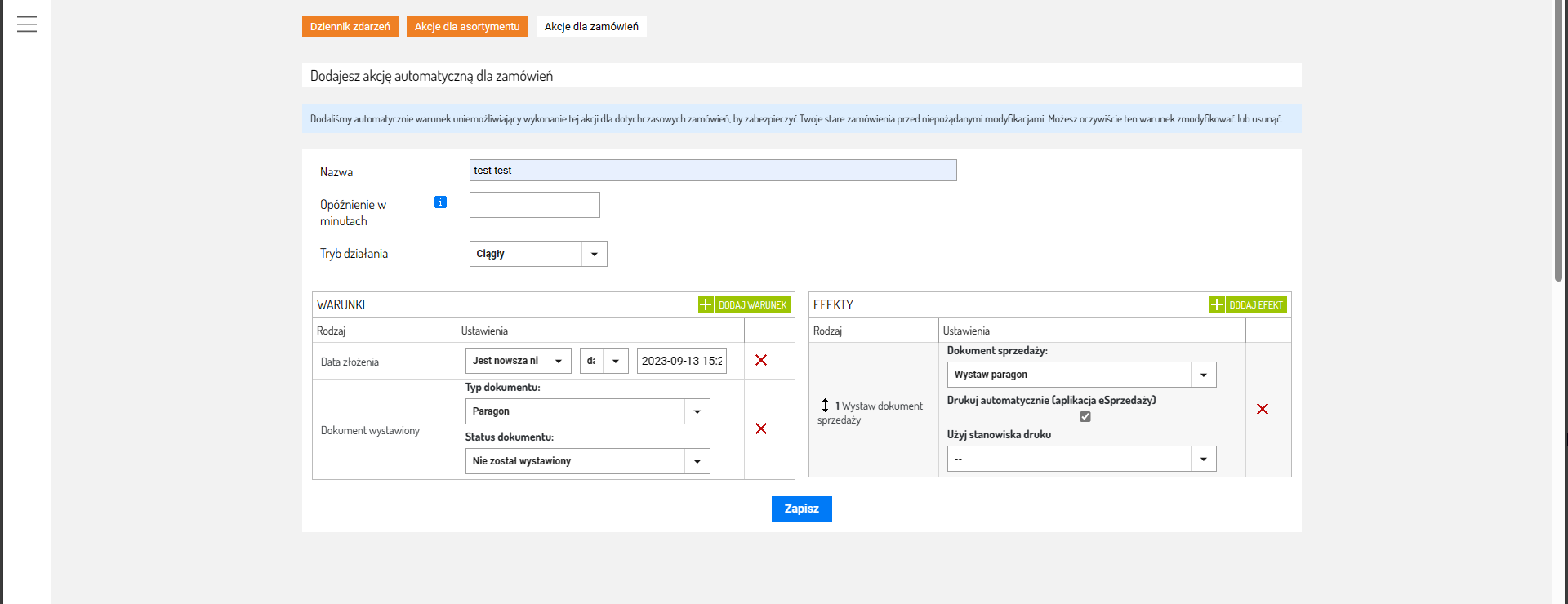The height and width of the screenshot is (604, 1568).
Task: Delete the Data złożenia condition
Action: coord(760,360)
